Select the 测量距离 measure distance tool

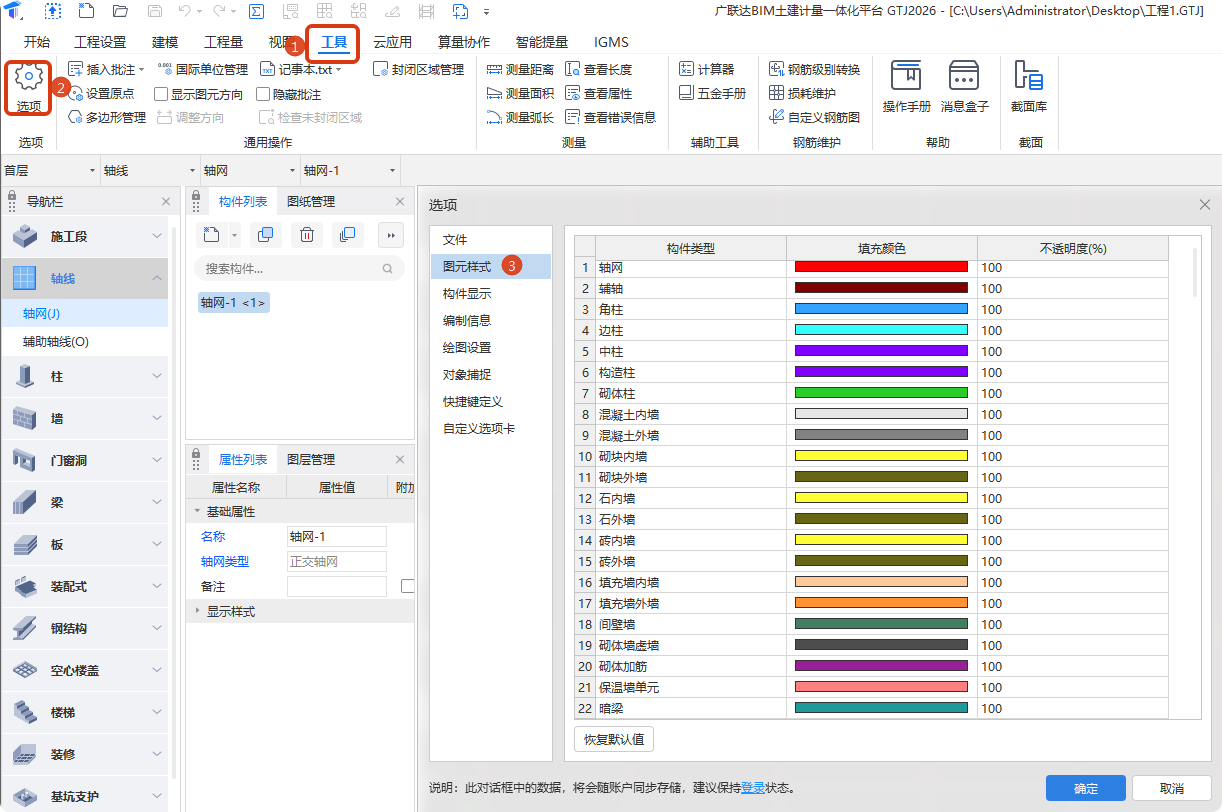(520, 69)
